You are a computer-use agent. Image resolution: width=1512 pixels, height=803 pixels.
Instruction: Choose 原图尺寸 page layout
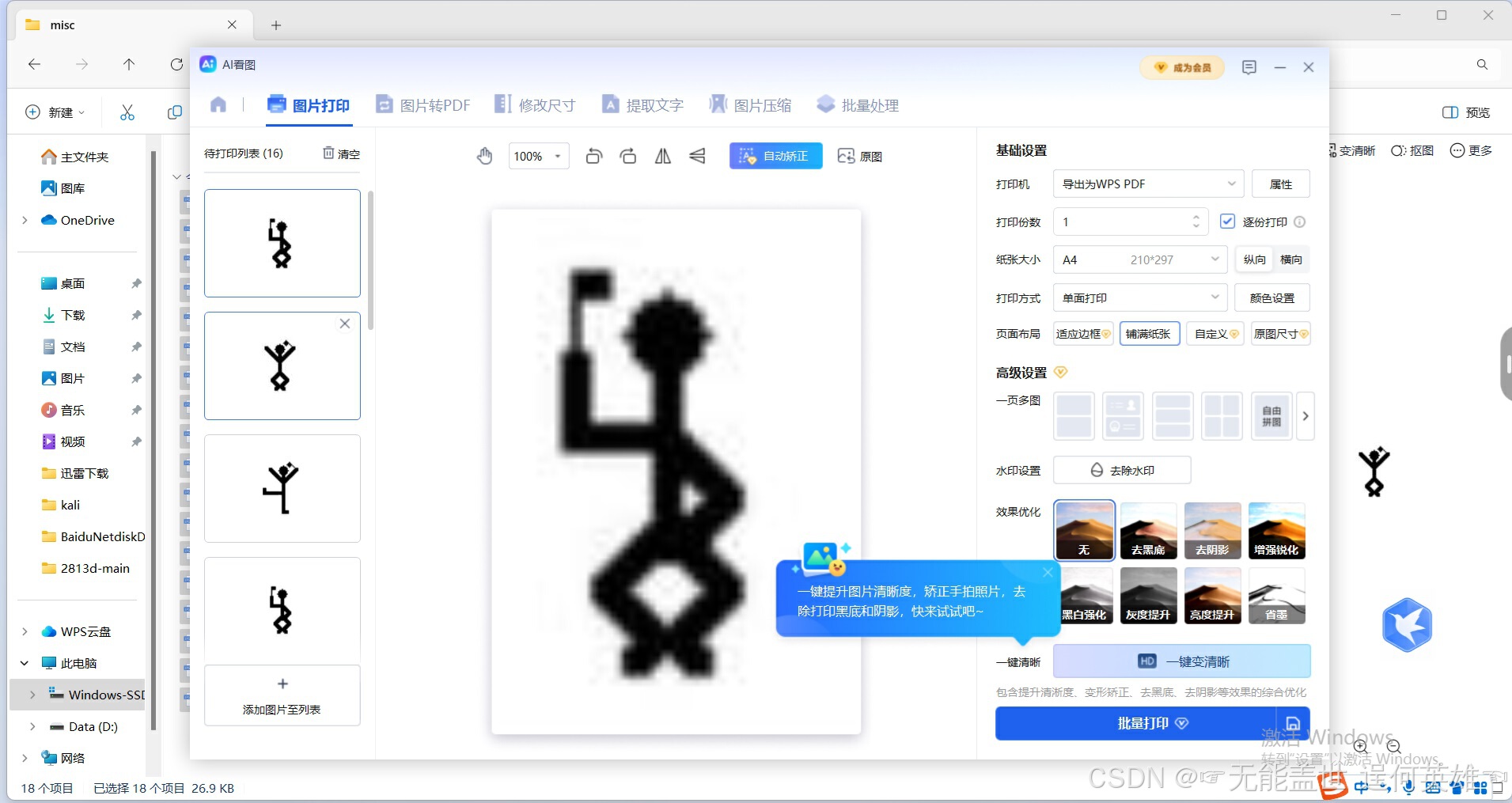pyautogui.click(x=1280, y=334)
